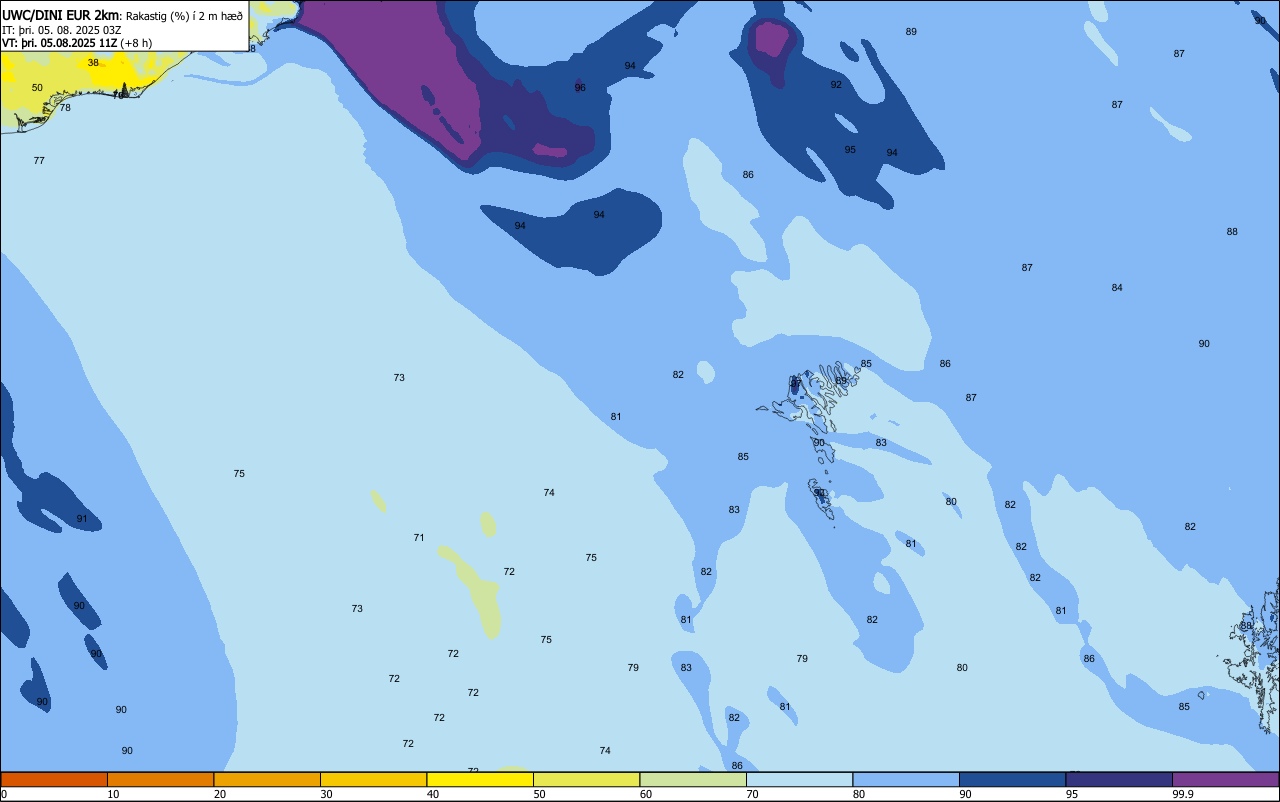Image resolution: width=1280 pixels, height=802 pixels.
Task: Click the humidity value 77 on the map
Action: 39,161
